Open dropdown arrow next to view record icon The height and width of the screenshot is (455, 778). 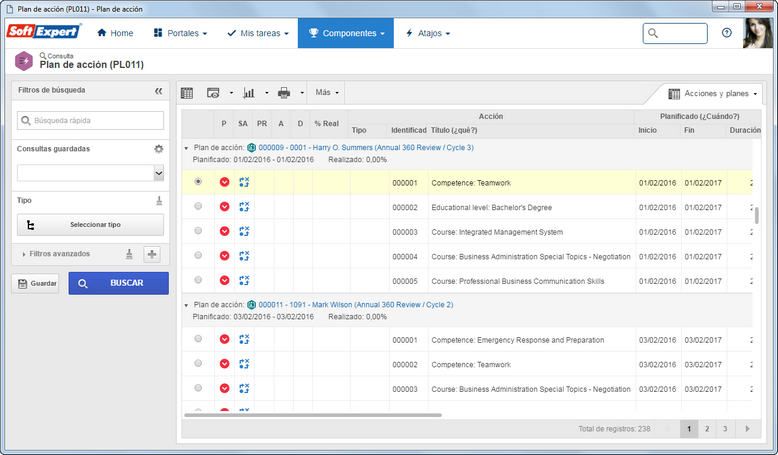pyautogui.click(x=232, y=93)
